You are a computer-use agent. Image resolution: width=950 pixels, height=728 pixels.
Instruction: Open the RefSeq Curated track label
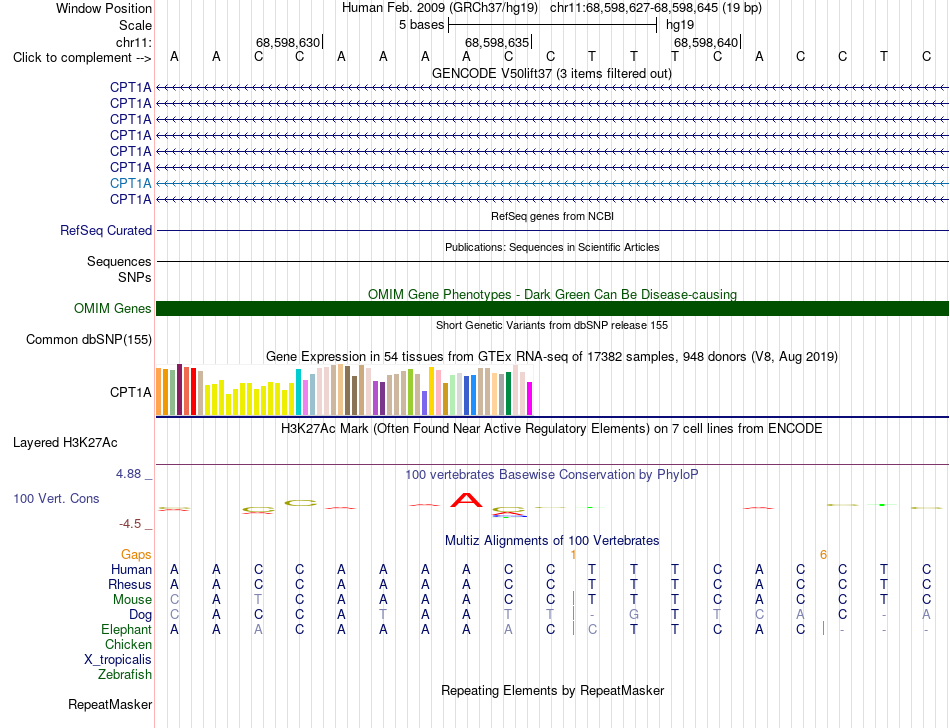click(106, 231)
